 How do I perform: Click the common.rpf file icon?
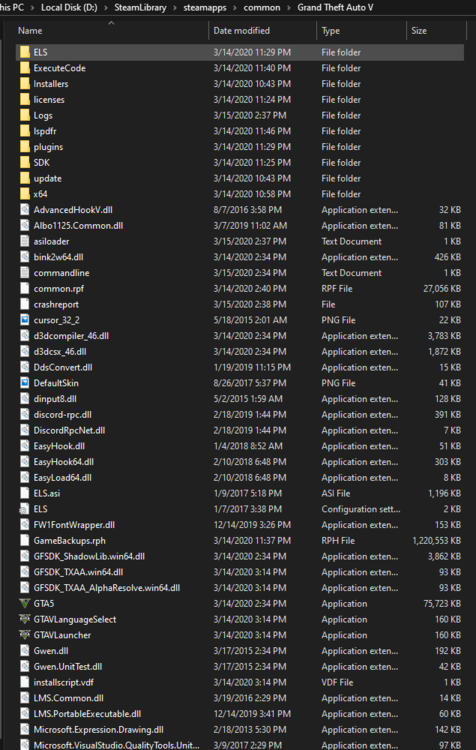[x=25, y=288]
